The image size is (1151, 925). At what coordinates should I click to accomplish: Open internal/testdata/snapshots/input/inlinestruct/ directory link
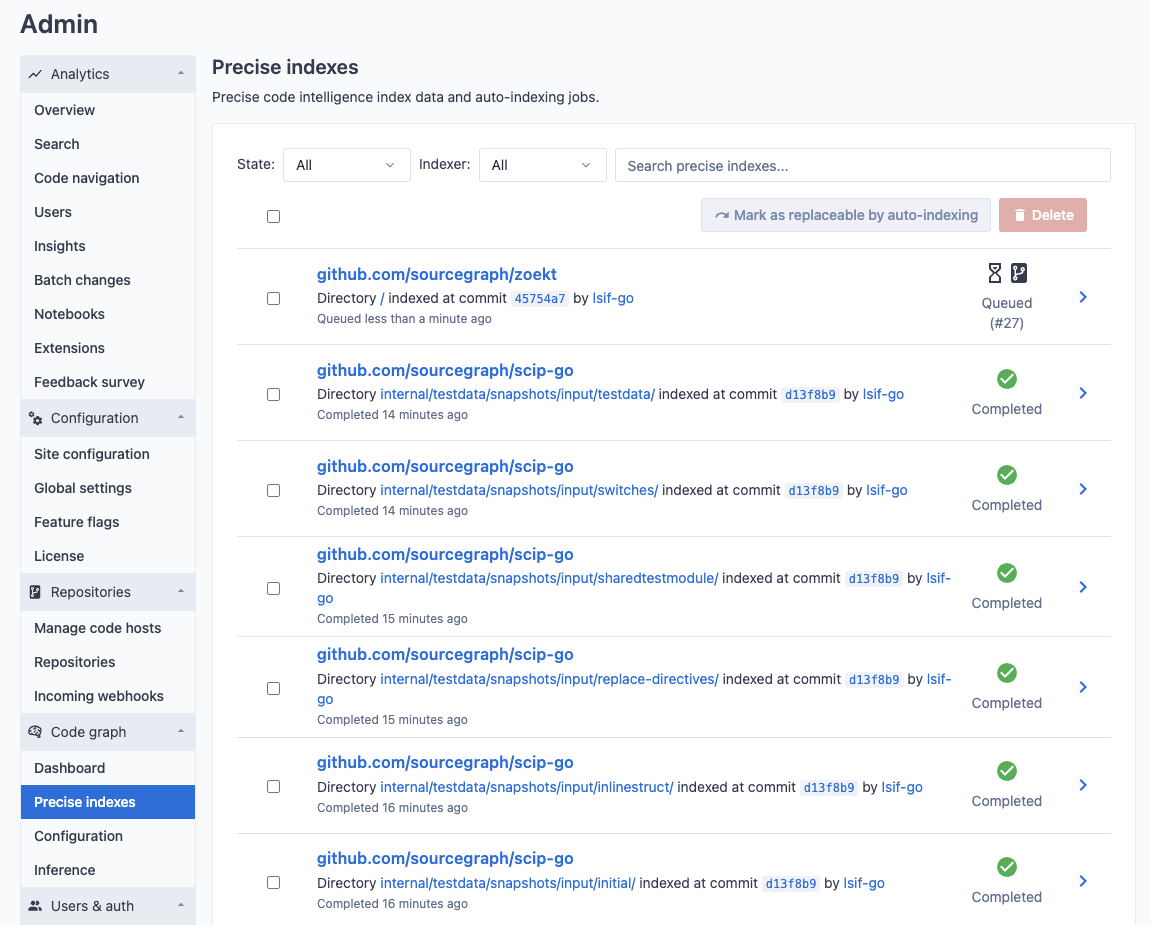tap(526, 788)
